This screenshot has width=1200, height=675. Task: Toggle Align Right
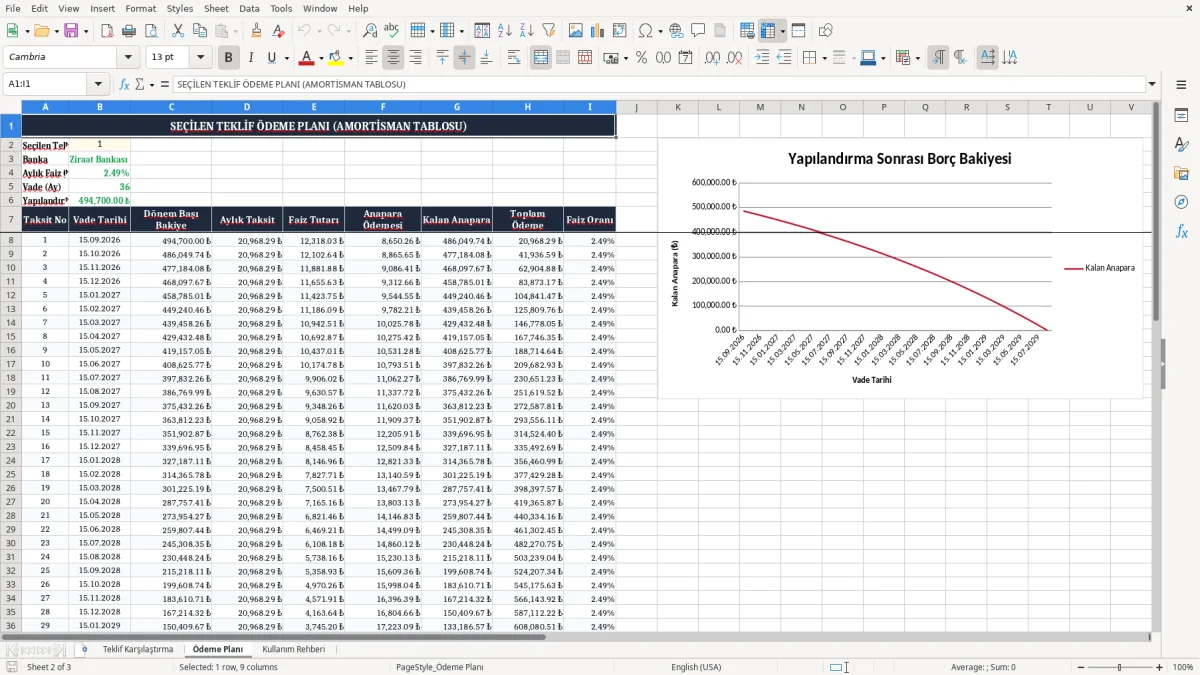click(416, 58)
